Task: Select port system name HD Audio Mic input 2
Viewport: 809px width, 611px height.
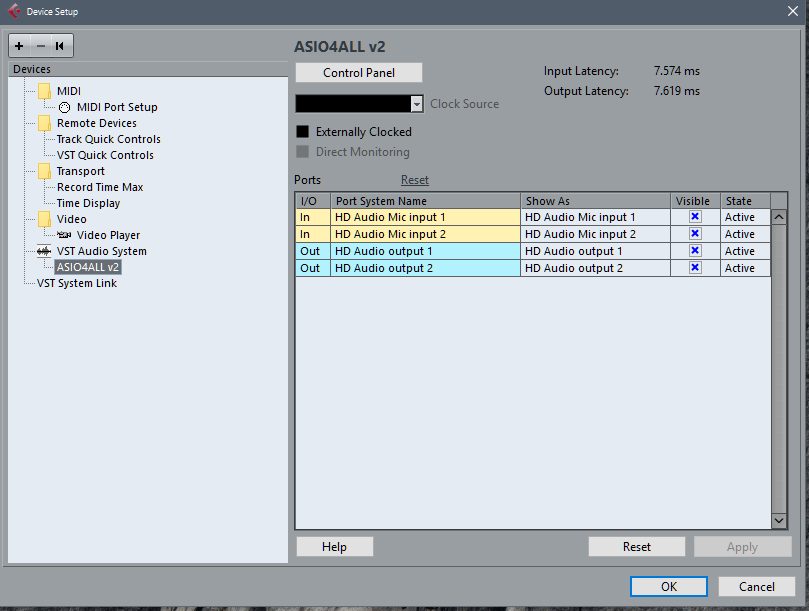Action: tap(426, 234)
